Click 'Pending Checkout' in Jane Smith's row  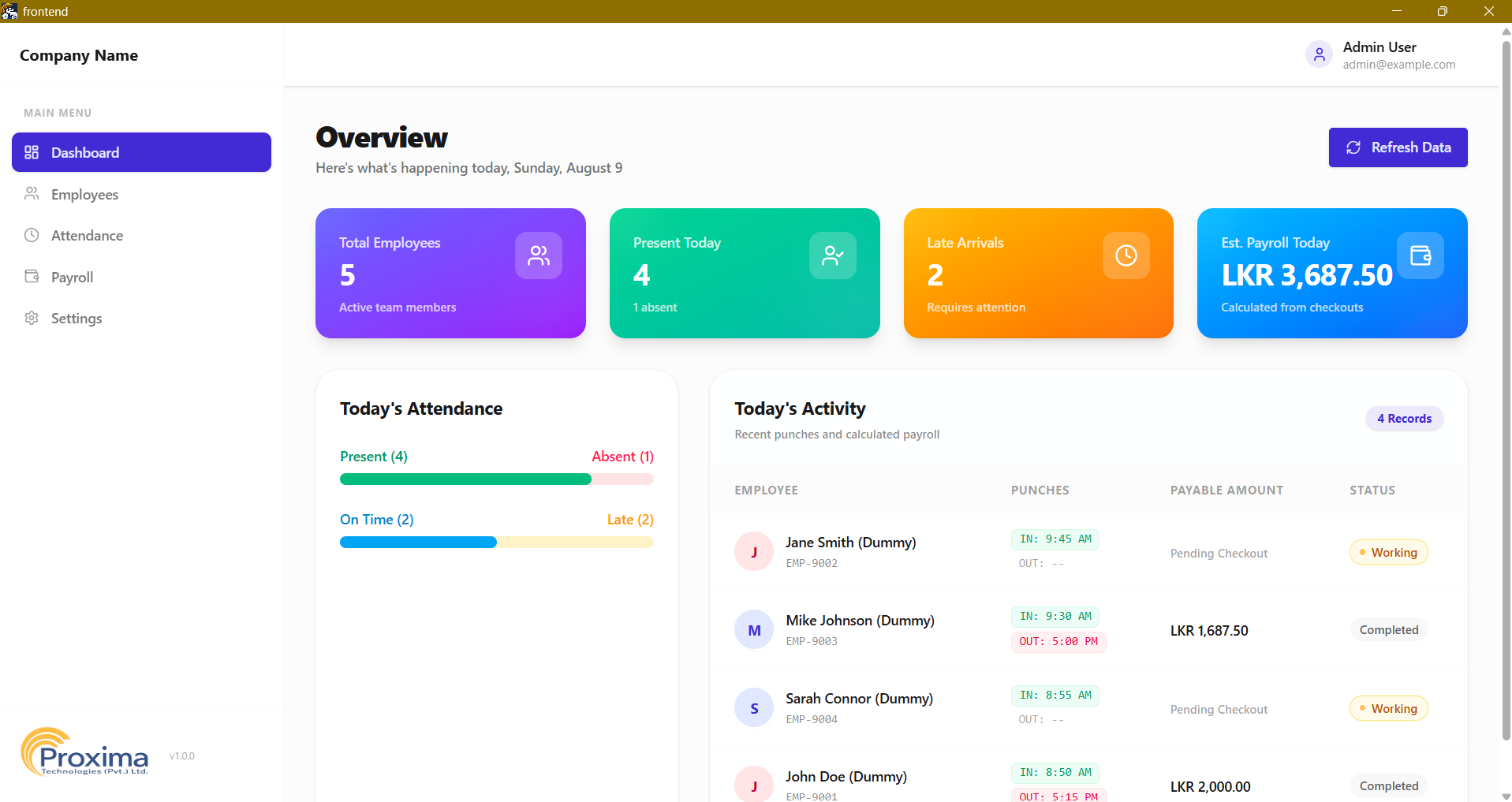pyautogui.click(x=1219, y=553)
